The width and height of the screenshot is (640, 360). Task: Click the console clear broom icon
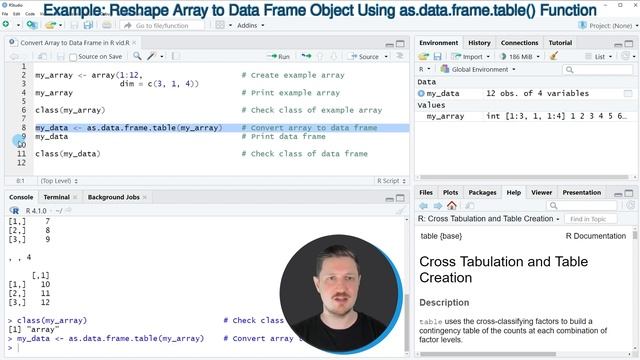[400, 211]
